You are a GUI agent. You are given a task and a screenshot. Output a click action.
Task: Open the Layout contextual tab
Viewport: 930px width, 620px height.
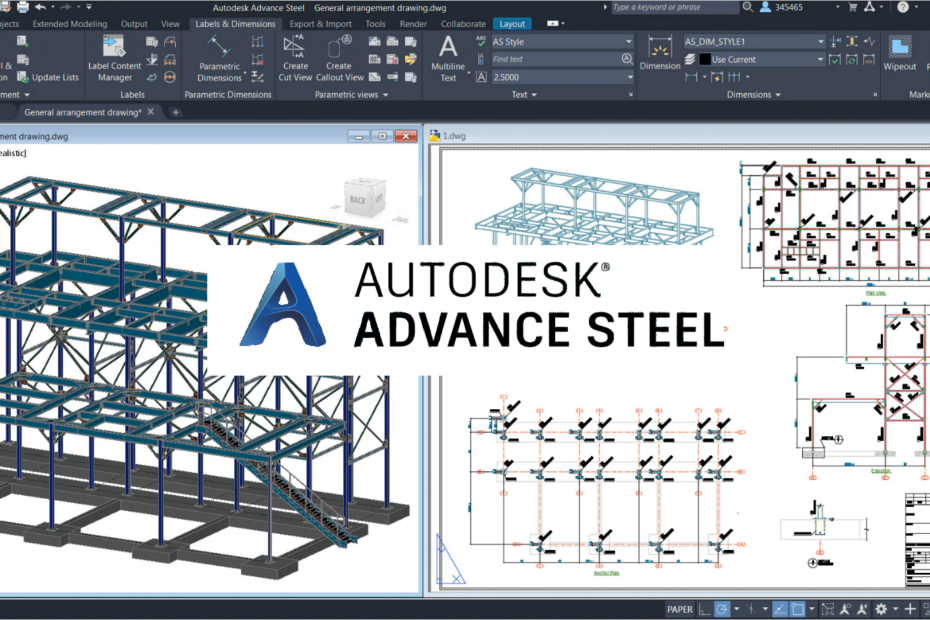(512, 24)
